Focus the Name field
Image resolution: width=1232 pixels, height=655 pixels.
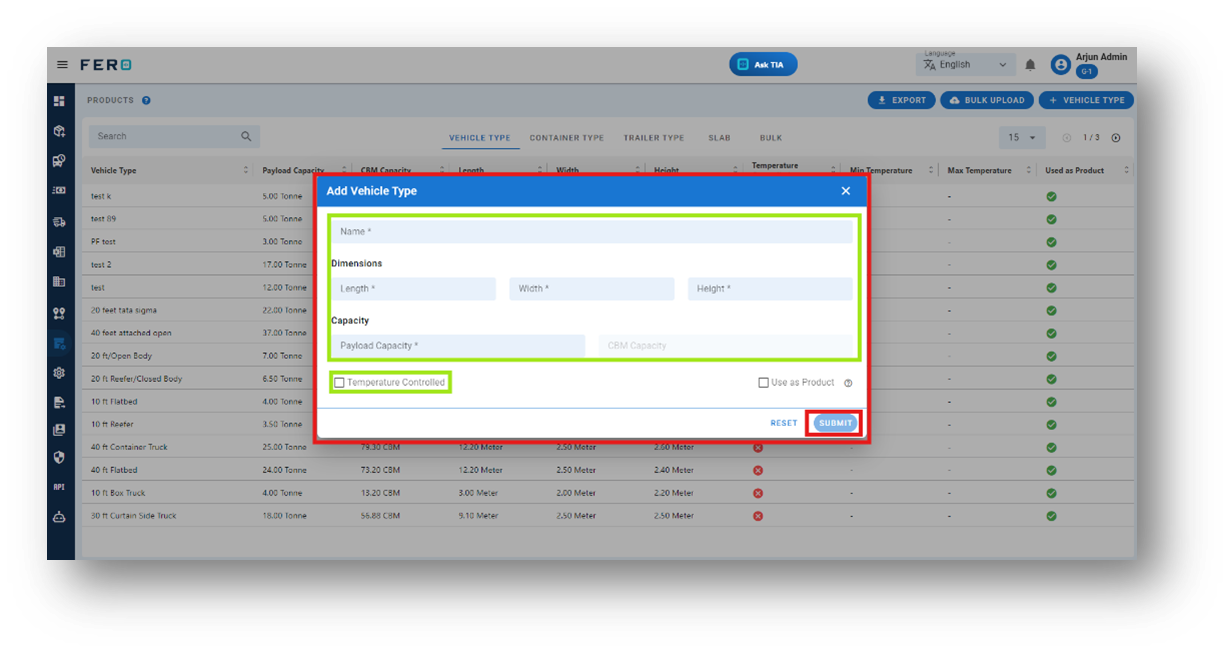point(592,232)
